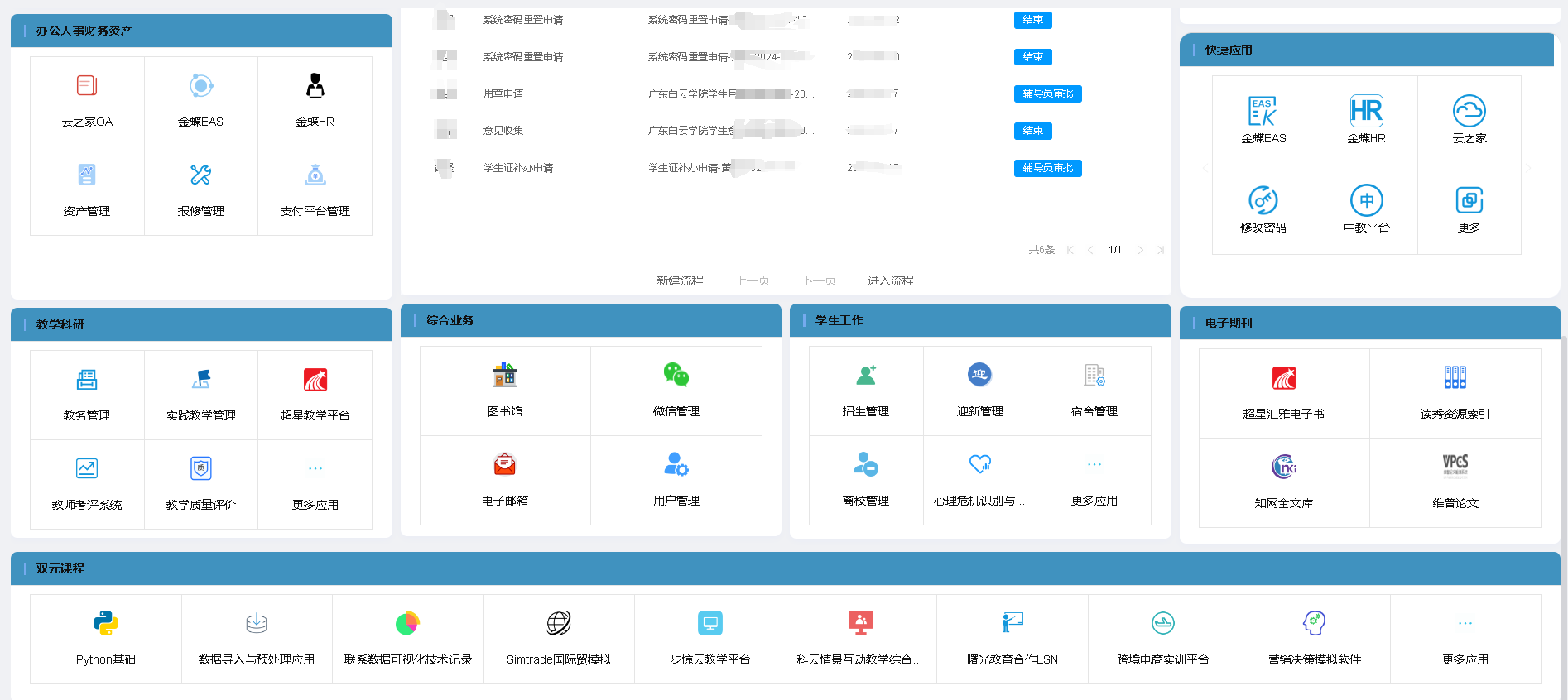Expand 更多应用 in 教学科研 panel
This screenshot has width=1568, height=700.
coord(315,470)
